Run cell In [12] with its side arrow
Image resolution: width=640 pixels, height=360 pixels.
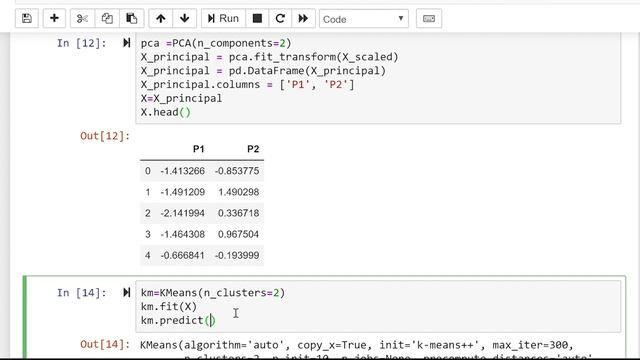tap(127, 43)
